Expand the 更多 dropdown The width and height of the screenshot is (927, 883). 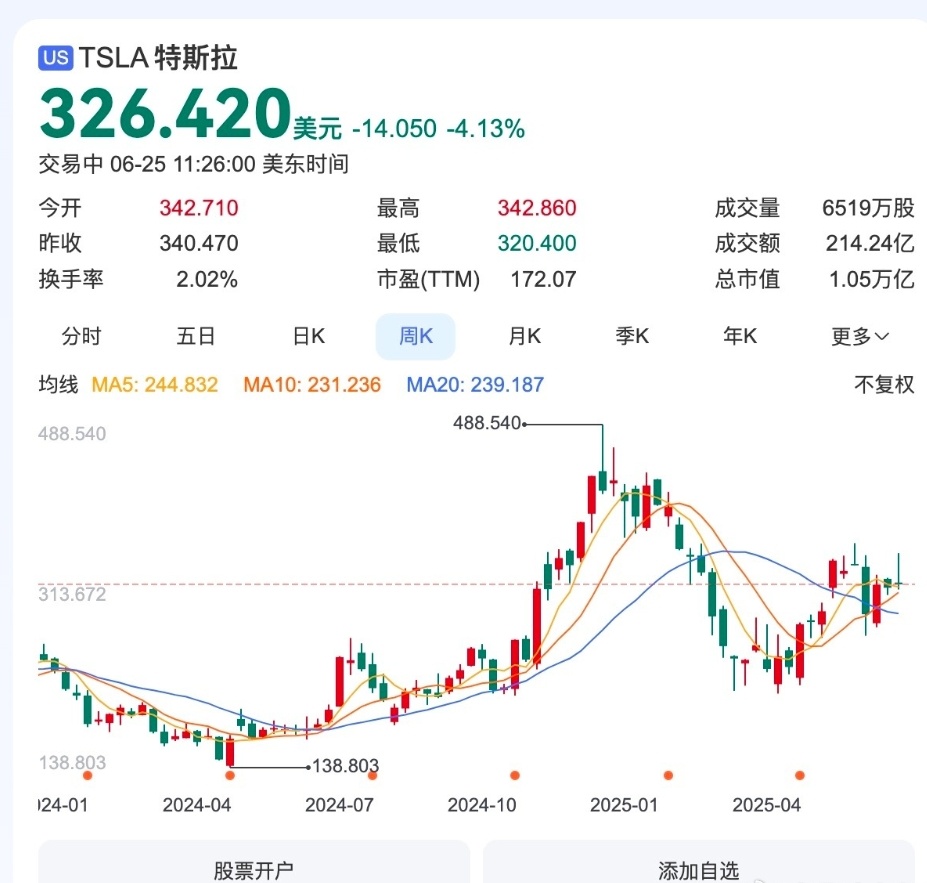pyautogui.click(x=860, y=337)
